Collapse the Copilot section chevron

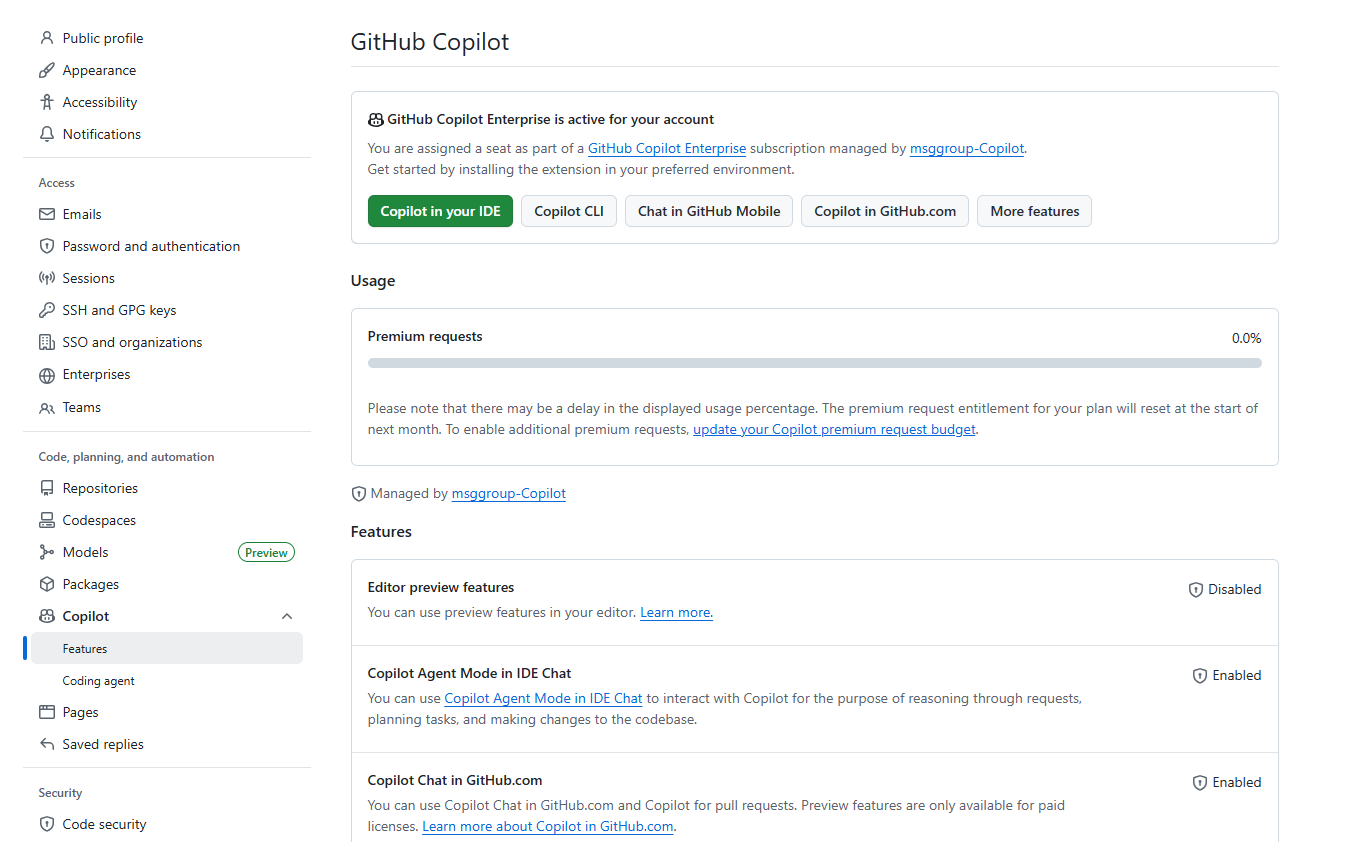coord(287,616)
